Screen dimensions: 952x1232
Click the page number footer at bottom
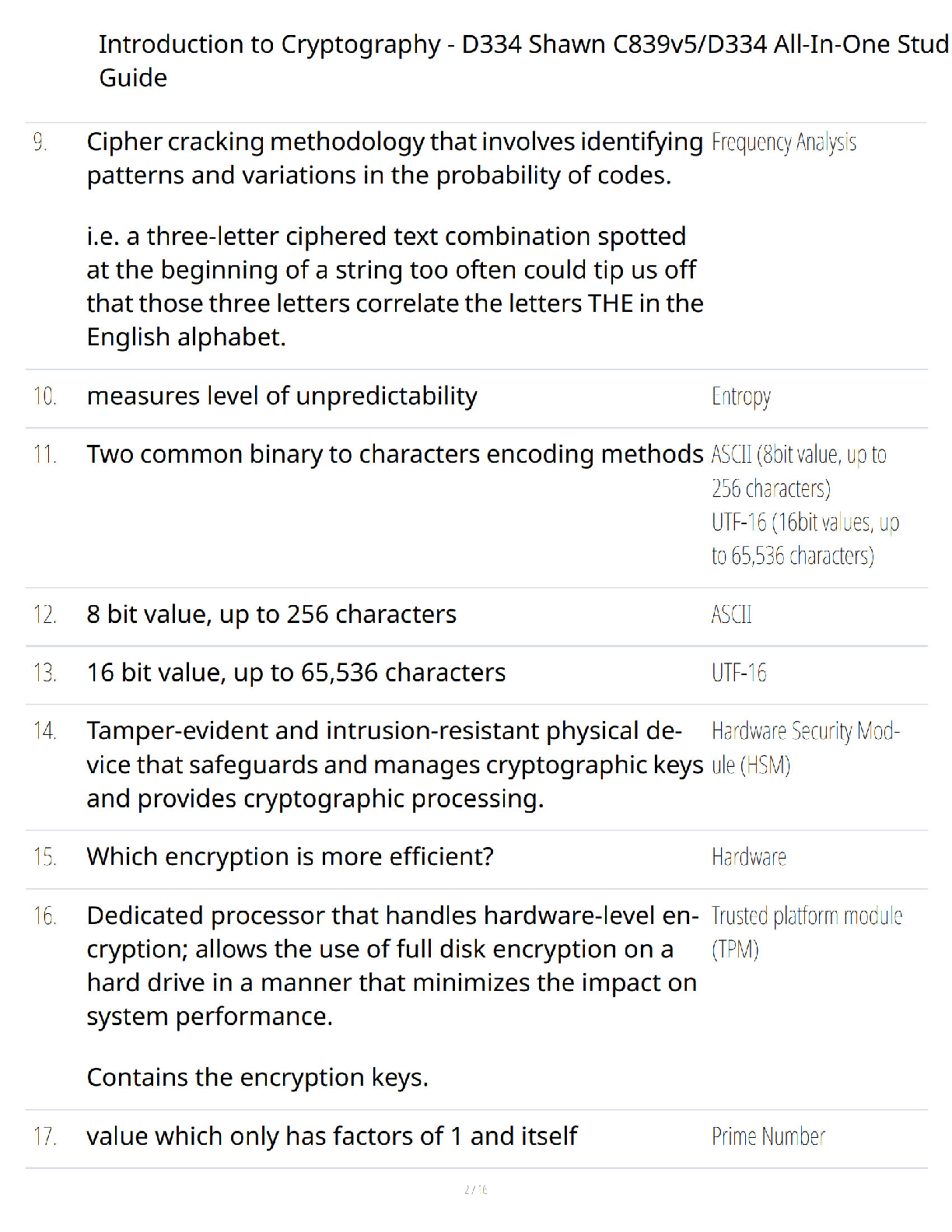[x=475, y=1189]
